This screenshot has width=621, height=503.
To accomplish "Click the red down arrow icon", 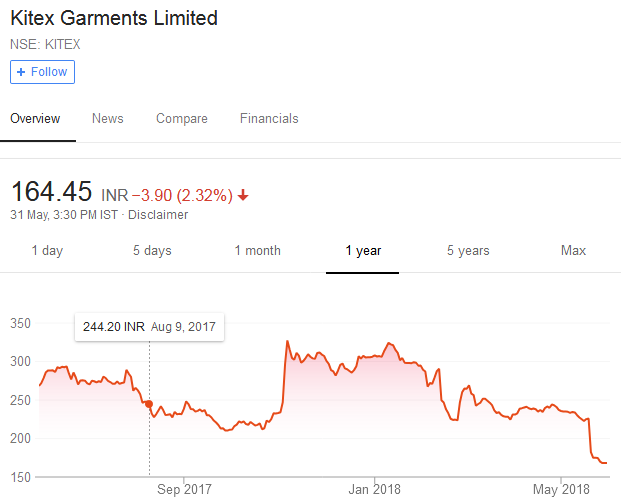I will click(243, 195).
